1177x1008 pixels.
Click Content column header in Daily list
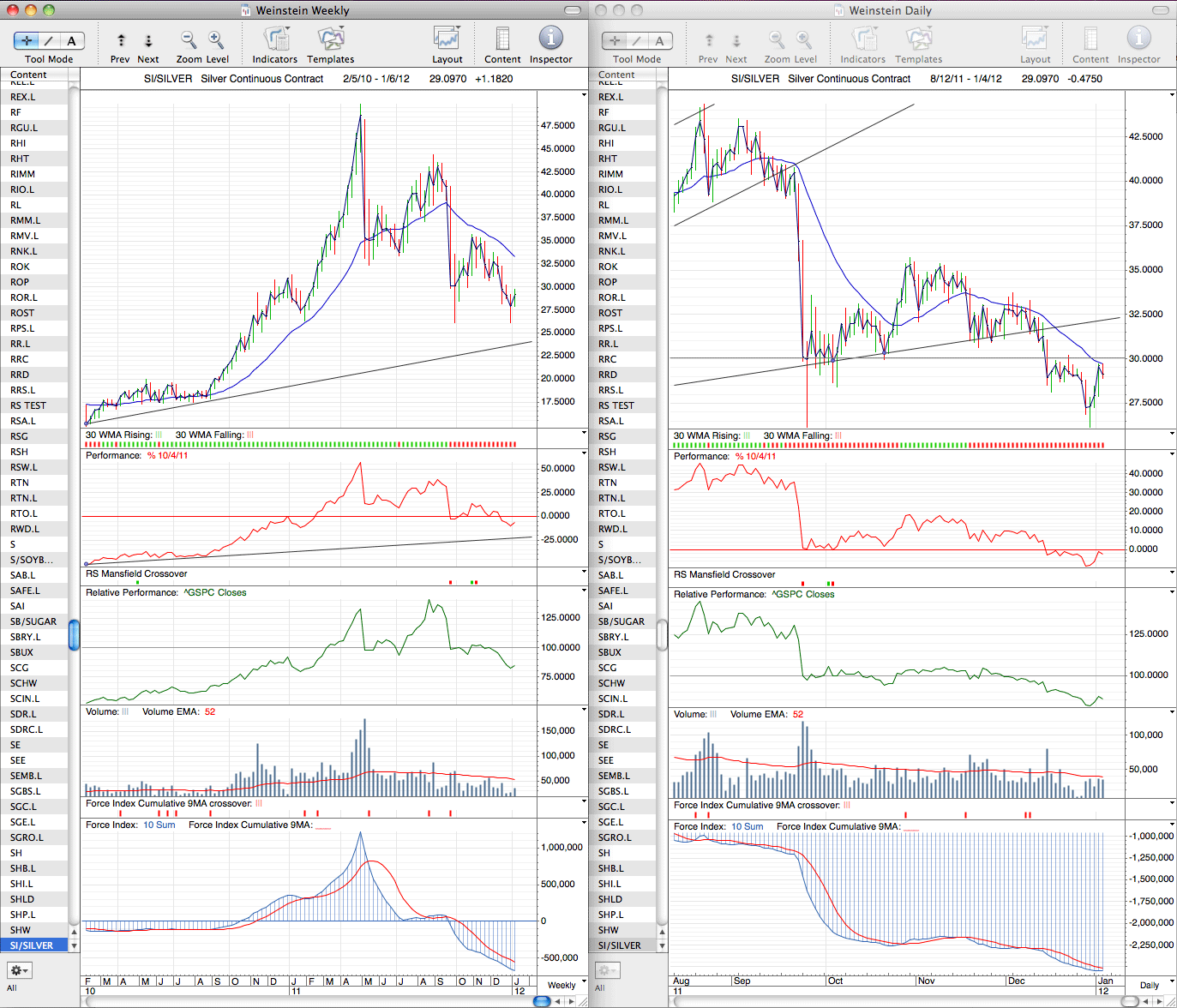tap(622, 75)
